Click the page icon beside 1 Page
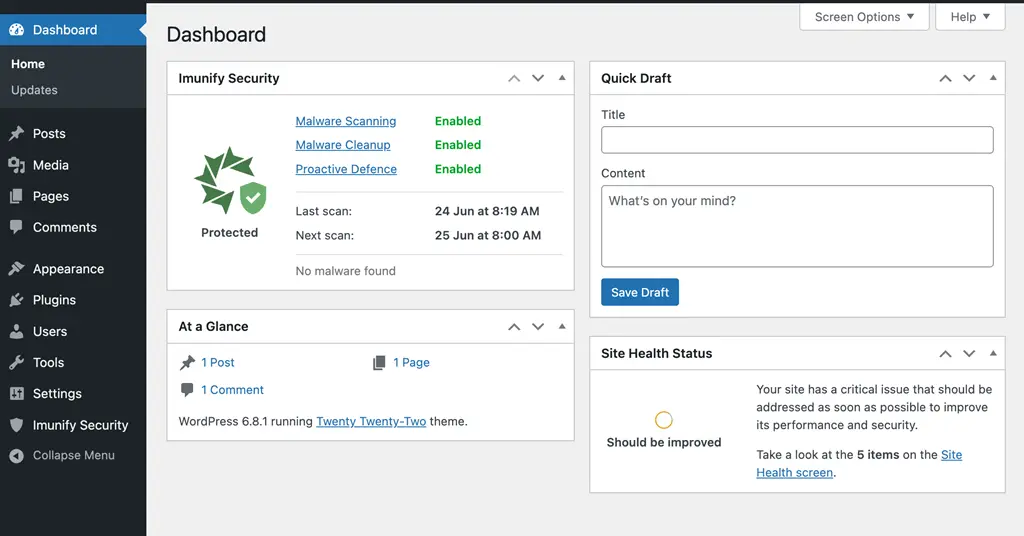 (379, 363)
